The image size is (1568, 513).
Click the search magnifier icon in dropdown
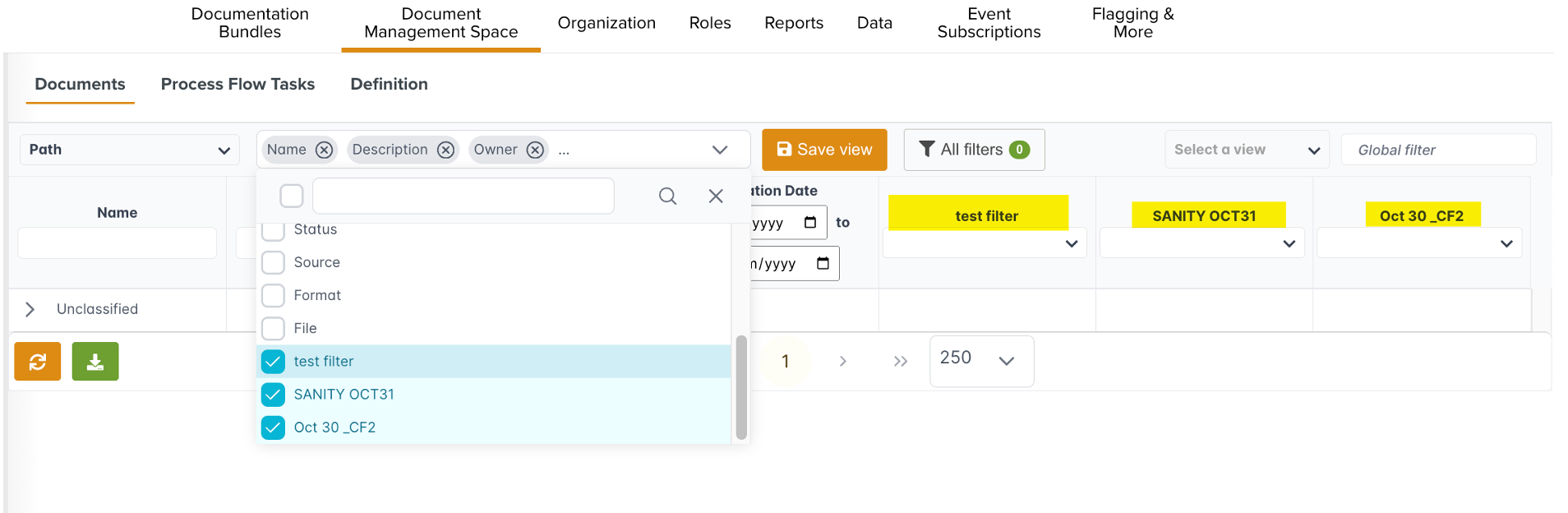coord(667,196)
